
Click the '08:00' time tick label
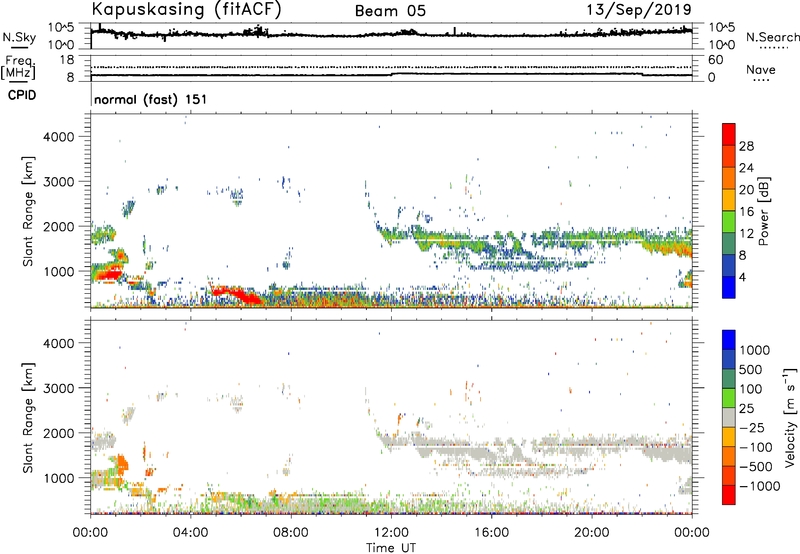coord(291,533)
